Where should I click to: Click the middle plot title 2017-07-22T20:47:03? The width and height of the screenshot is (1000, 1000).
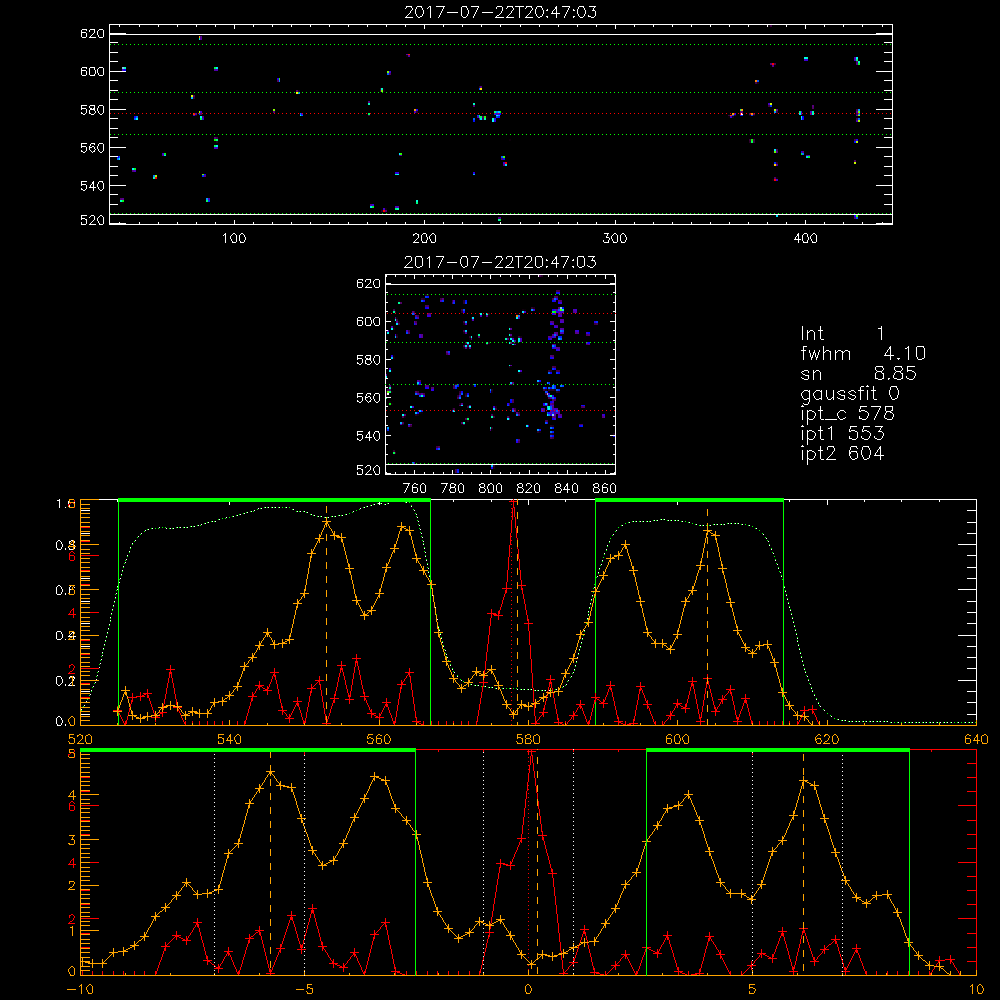point(501,262)
